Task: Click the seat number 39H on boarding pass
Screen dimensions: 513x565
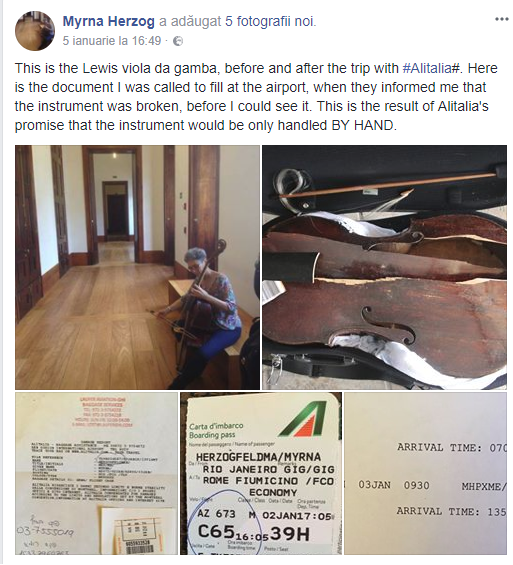Action: 290,534
